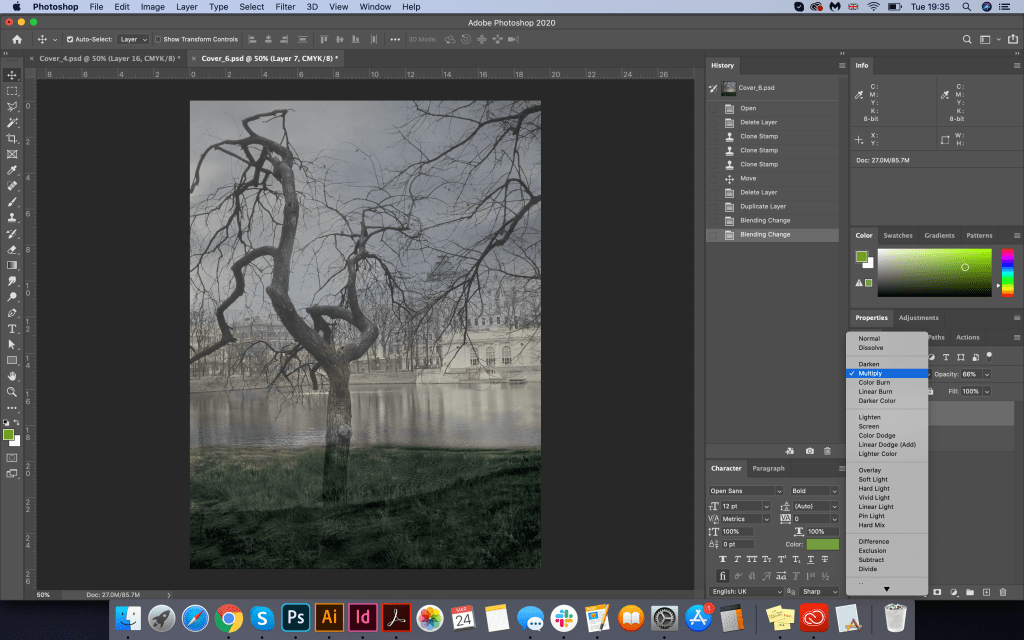The width and height of the screenshot is (1024, 640).
Task: Expand the layer Opacity dropdown
Action: (987, 374)
